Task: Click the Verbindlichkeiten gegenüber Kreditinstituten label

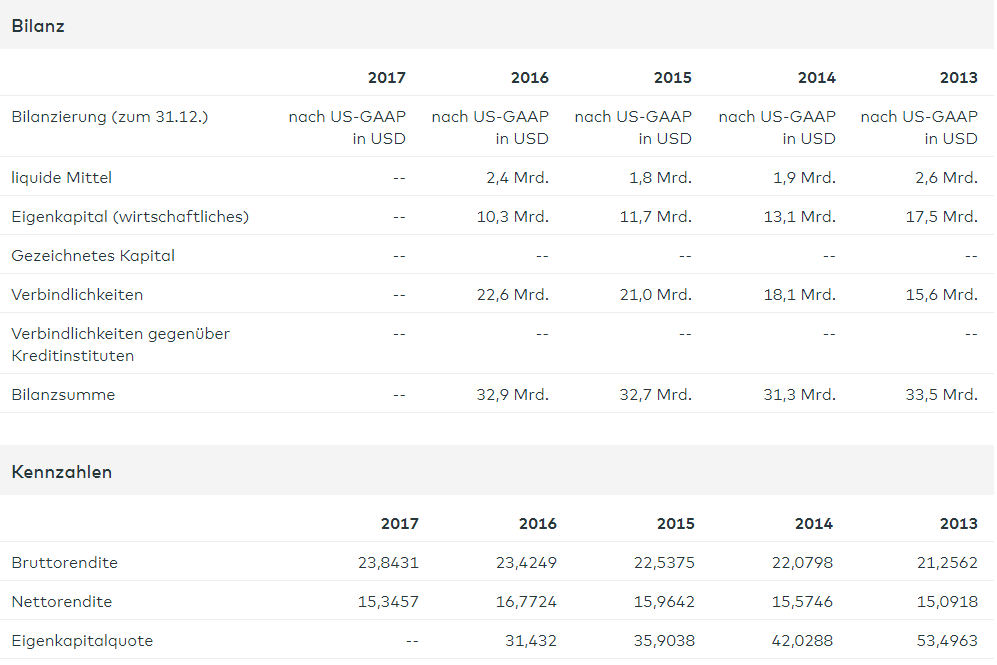Action: coord(120,344)
